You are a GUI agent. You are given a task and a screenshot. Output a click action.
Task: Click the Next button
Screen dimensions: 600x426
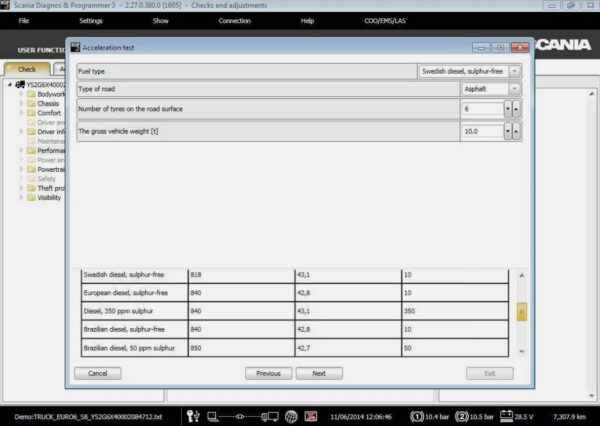pos(319,373)
